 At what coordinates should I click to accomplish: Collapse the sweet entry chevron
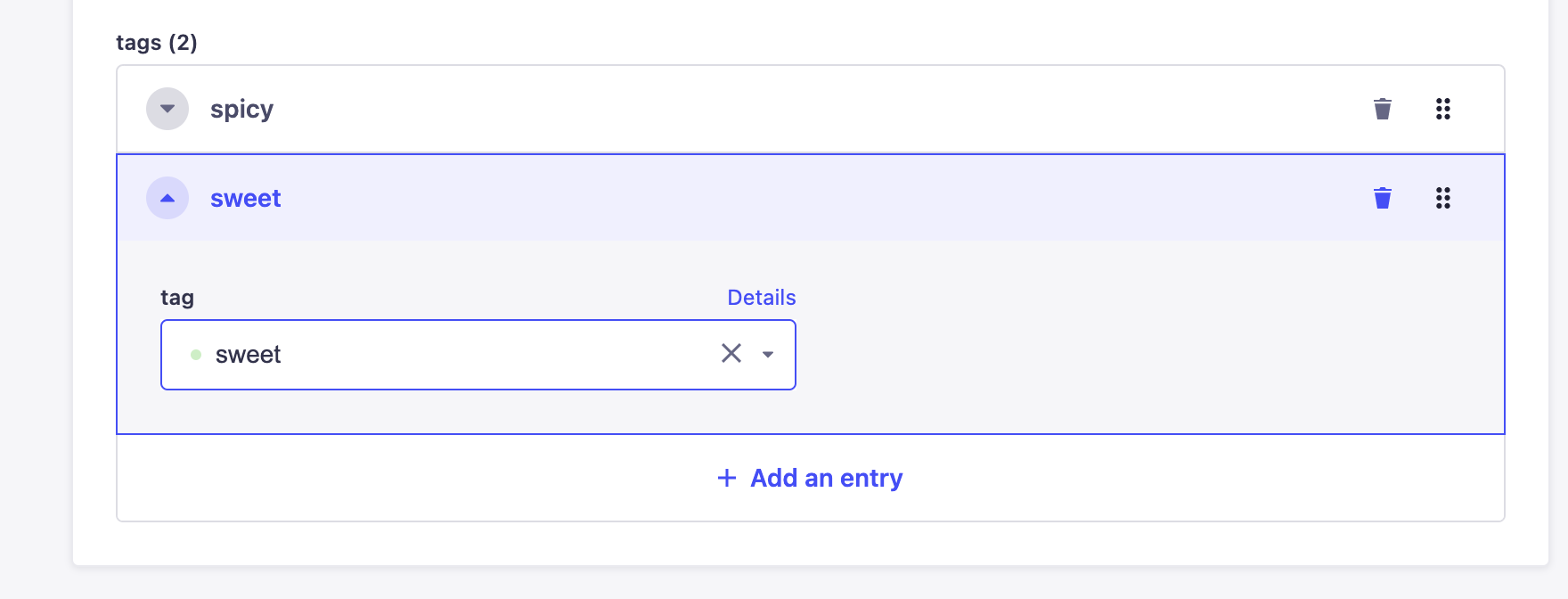coord(167,198)
